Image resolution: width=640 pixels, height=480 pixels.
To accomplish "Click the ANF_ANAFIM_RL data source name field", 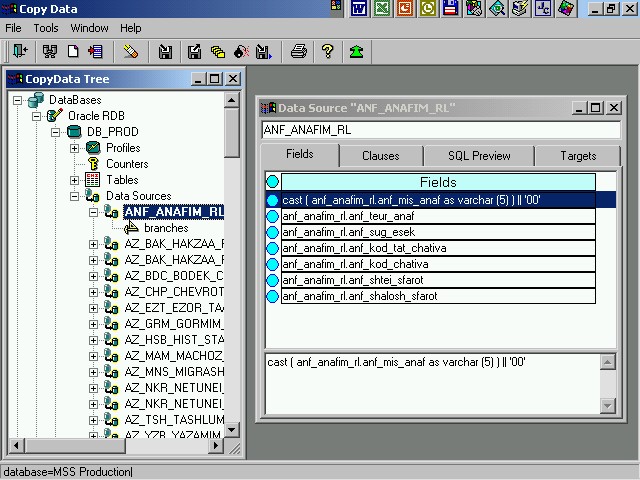I will point(440,130).
